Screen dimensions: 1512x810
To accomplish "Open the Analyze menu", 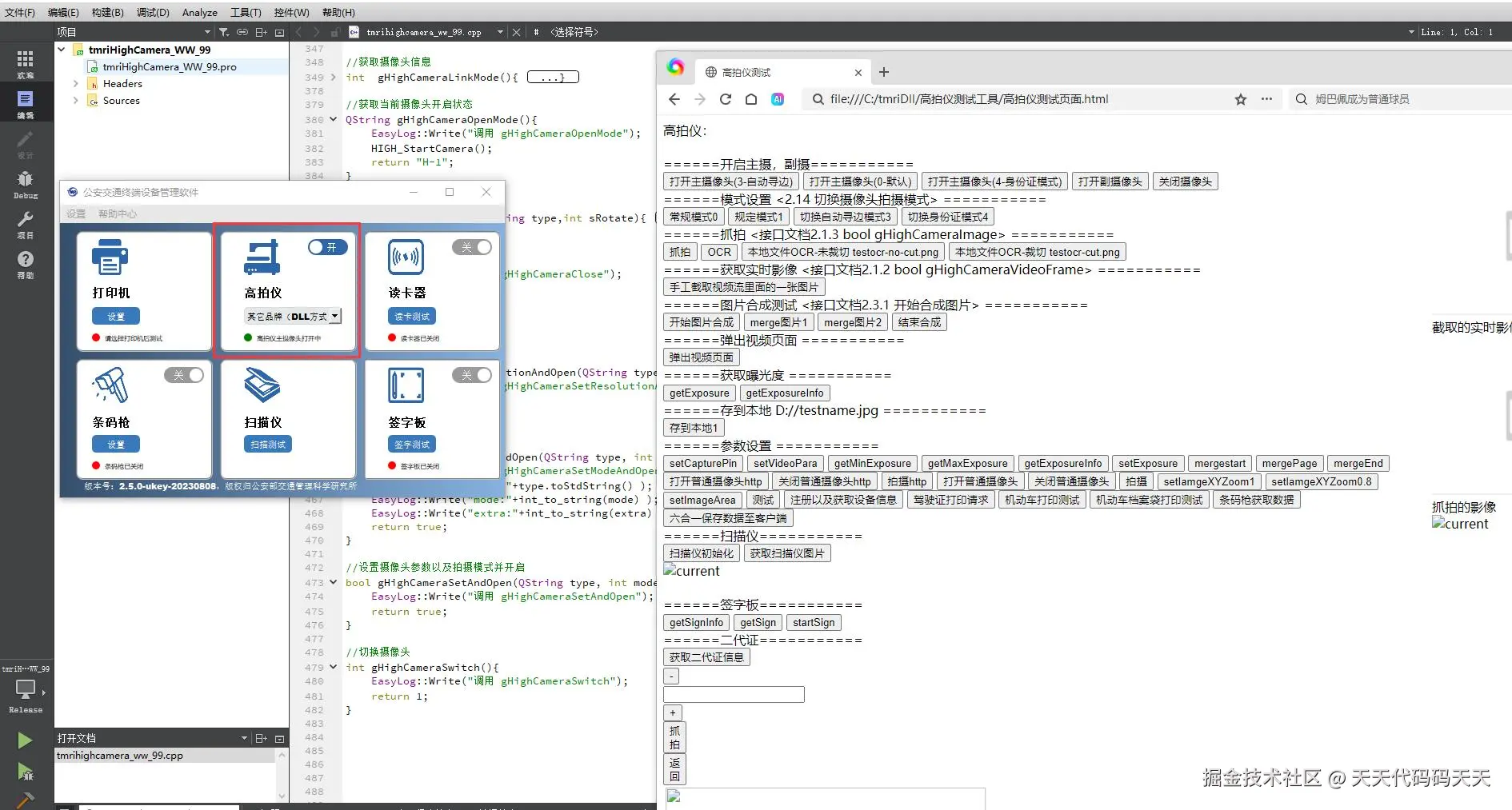I will pos(199,12).
